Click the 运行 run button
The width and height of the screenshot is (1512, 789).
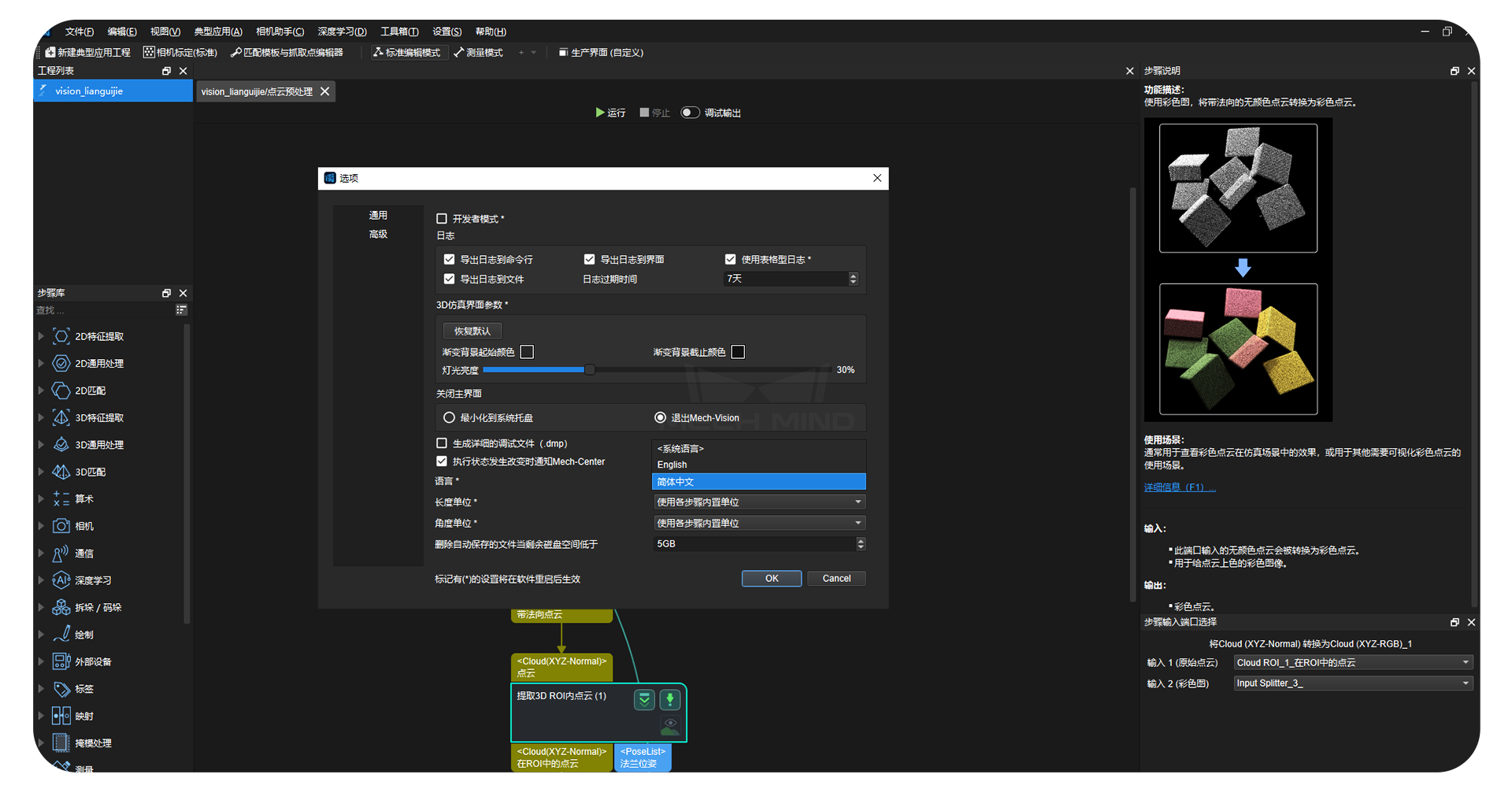coord(611,113)
